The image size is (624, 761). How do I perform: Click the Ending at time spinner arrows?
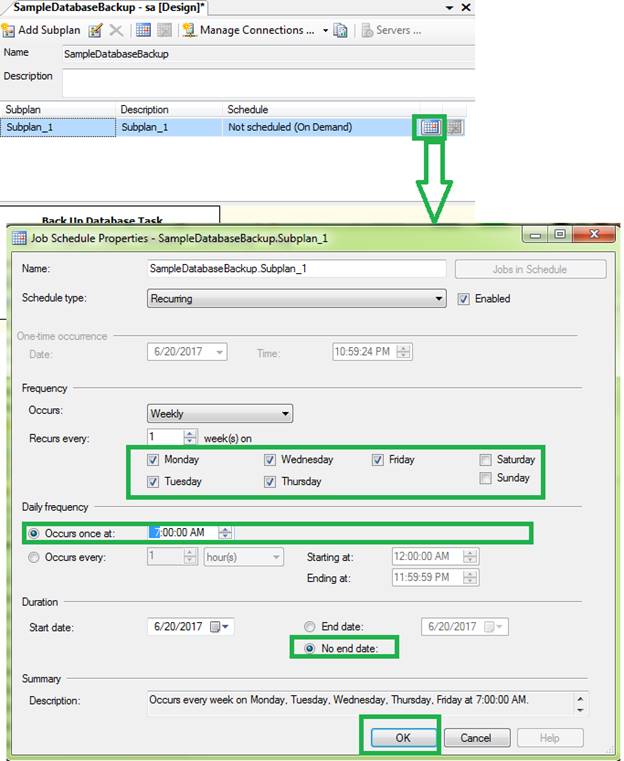coord(470,578)
